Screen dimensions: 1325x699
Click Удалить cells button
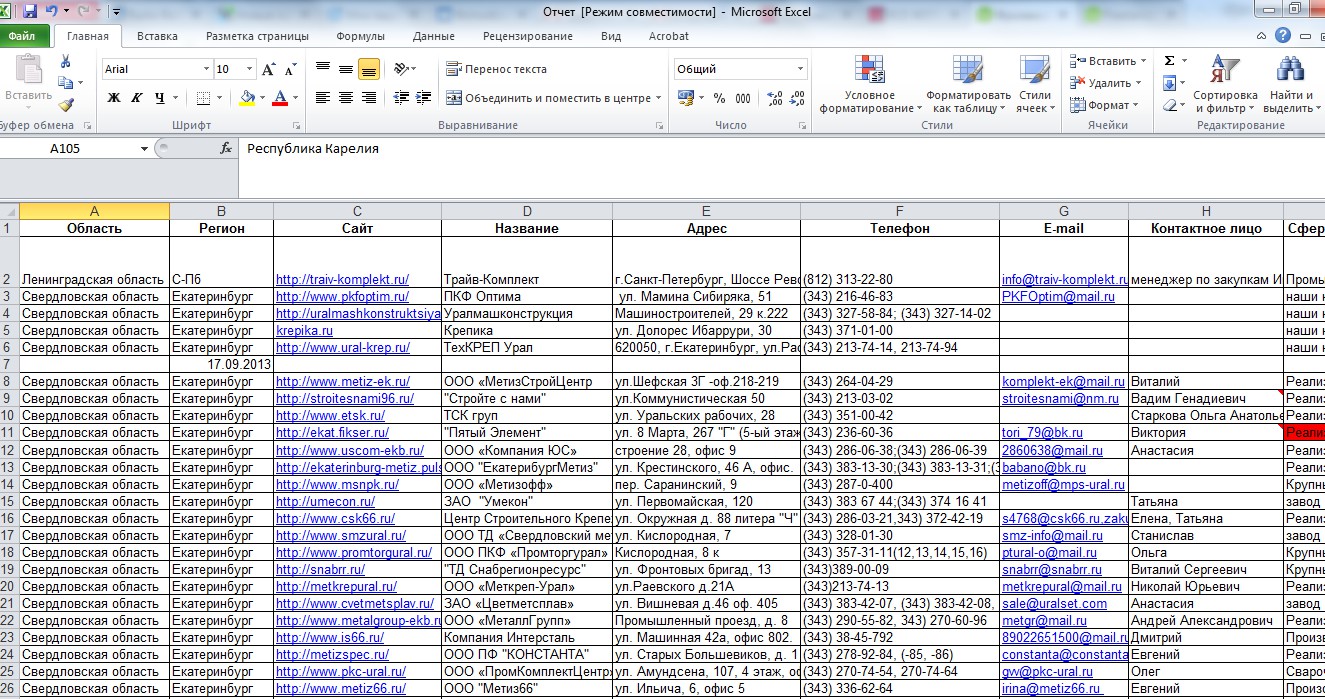pyautogui.click(x=1105, y=83)
